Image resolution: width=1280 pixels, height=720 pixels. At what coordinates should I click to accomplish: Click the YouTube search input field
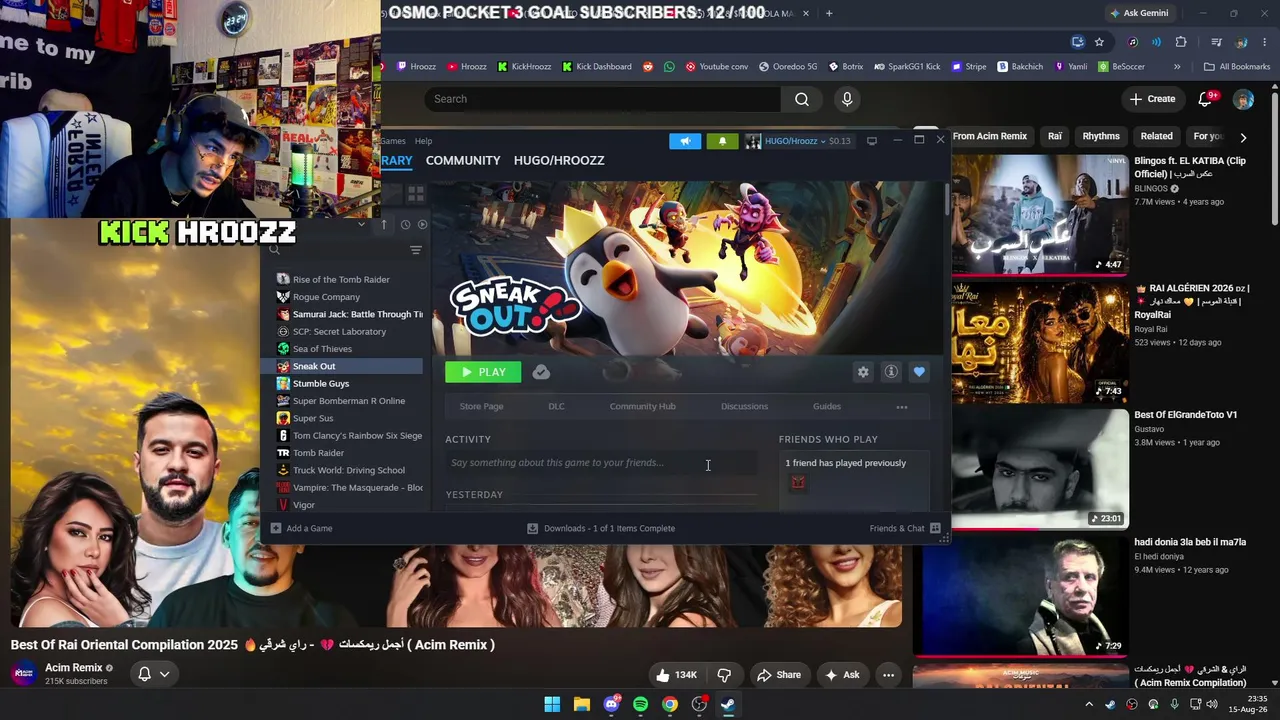coord(603,99)
